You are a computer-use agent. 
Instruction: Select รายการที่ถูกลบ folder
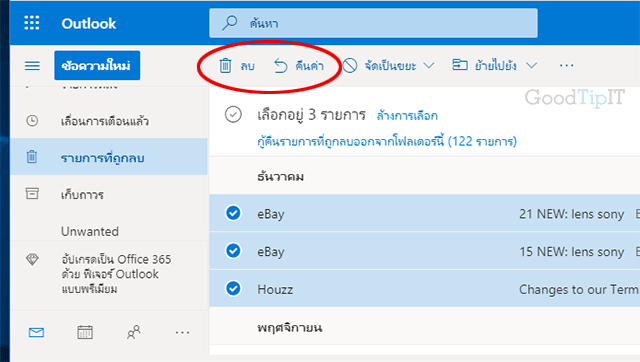click(x=109, y=157)
